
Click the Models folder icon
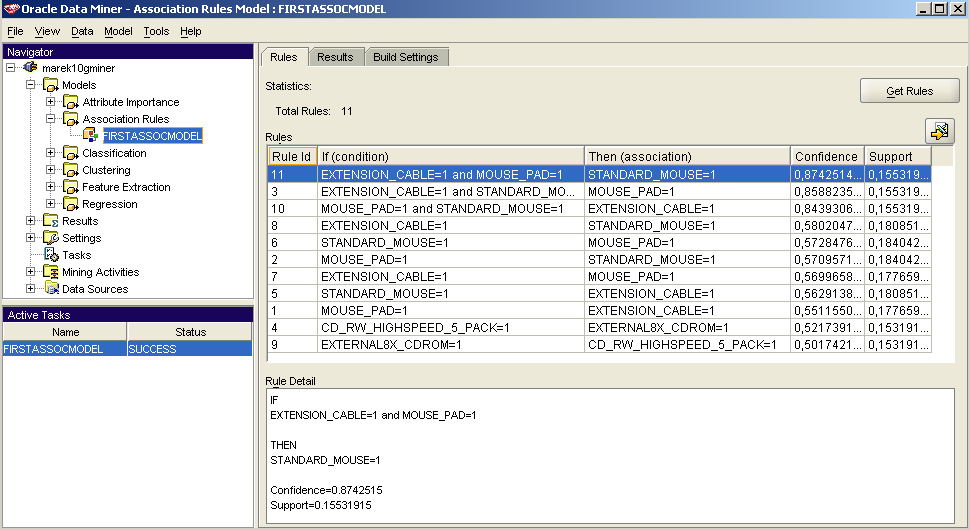[x=50, y=85]
